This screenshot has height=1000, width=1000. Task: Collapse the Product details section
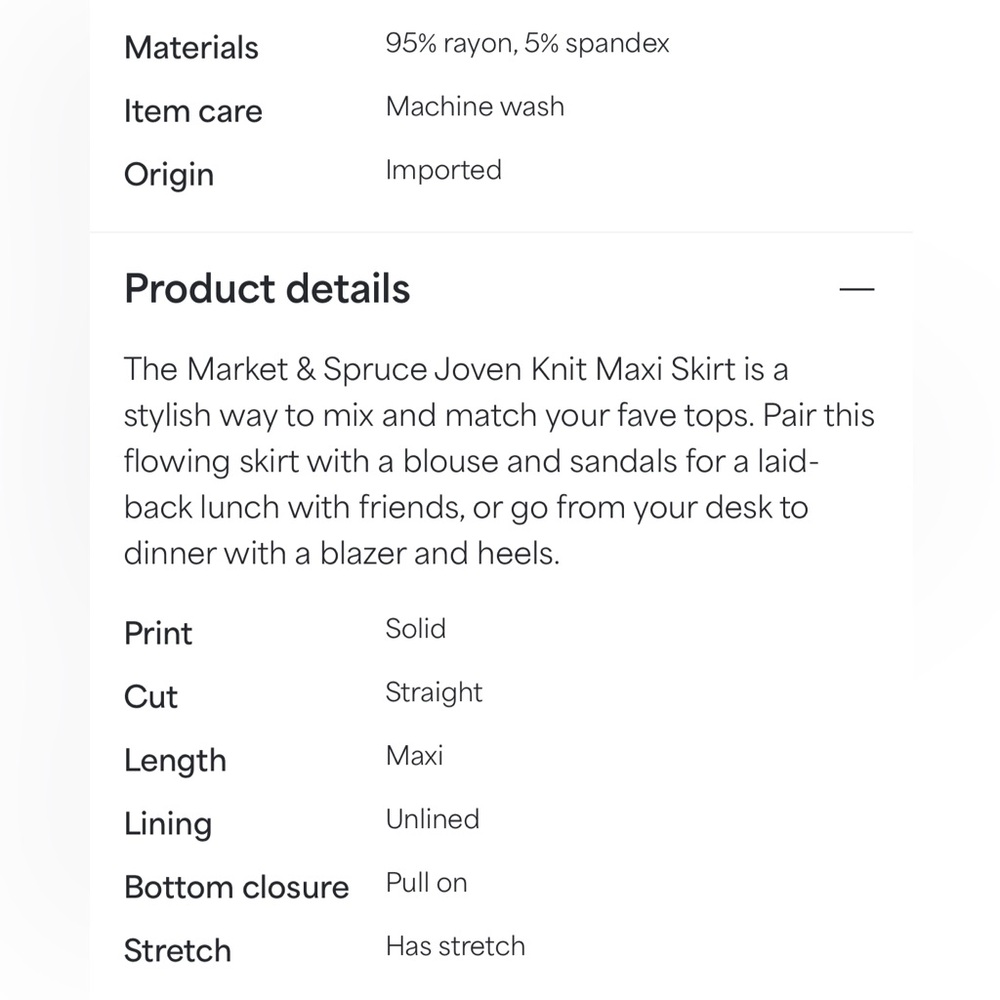coord(857,289)
